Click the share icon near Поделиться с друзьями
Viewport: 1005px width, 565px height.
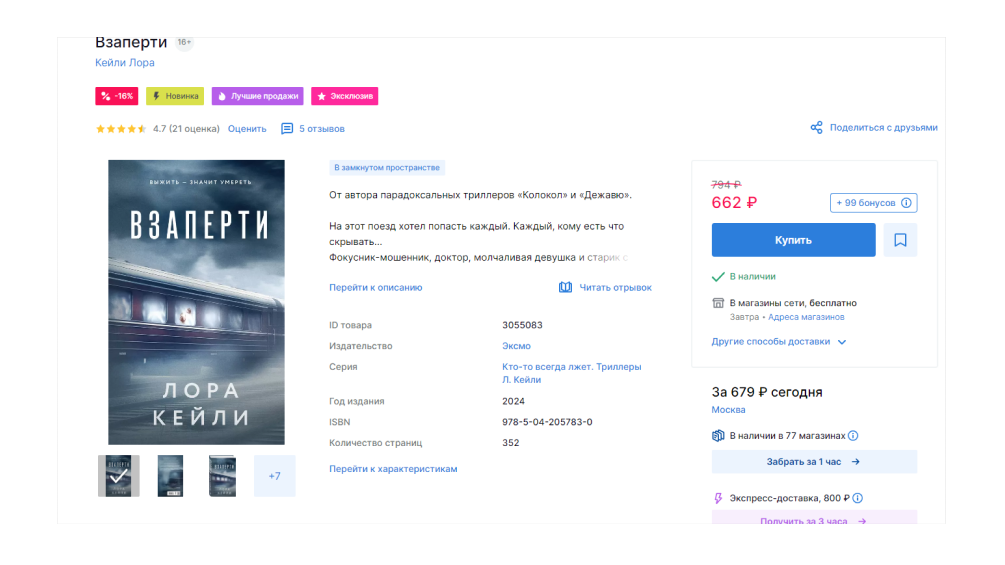(x=817, y=128)
